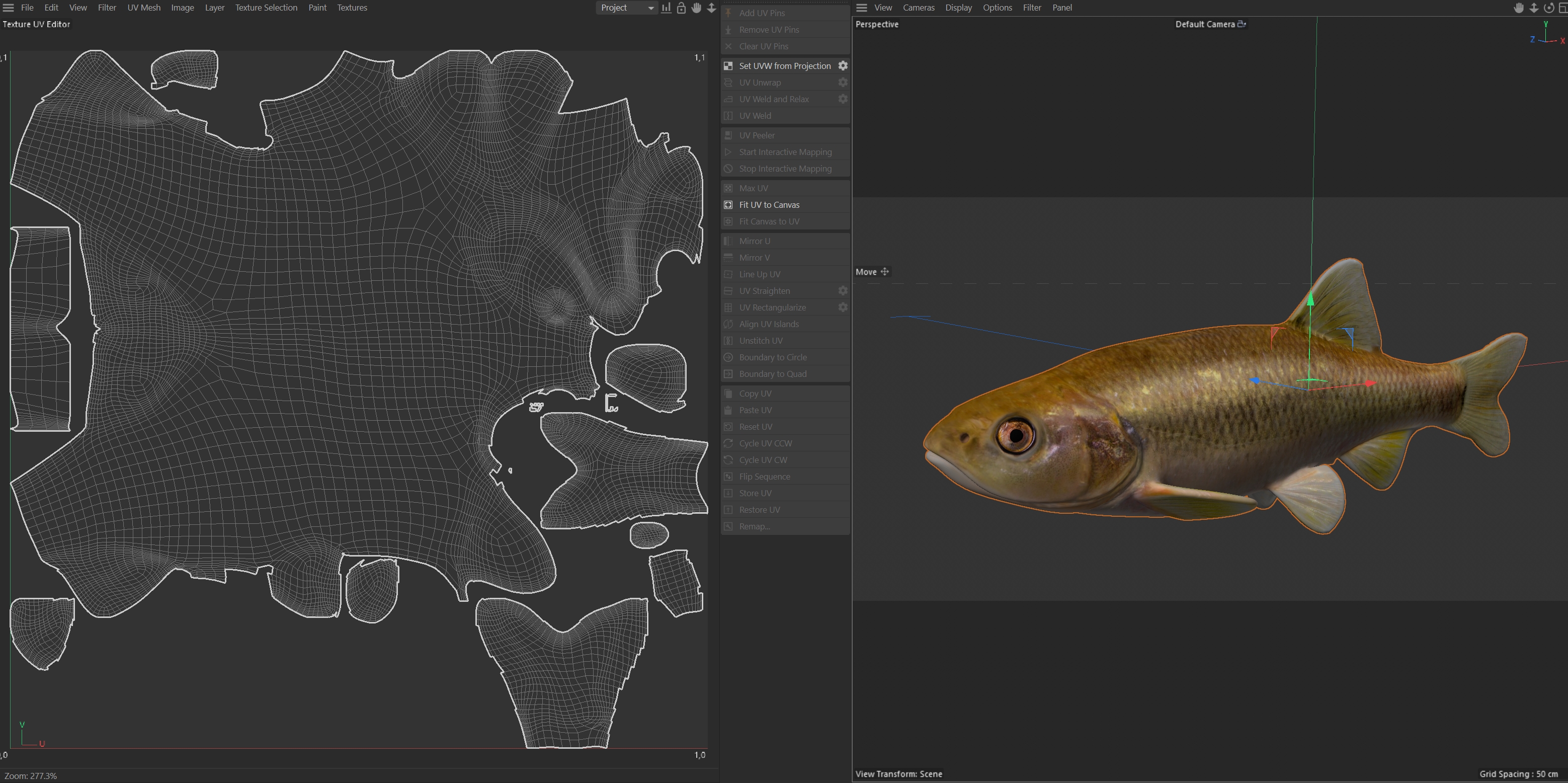Screen dimensions: 1568x783
Task: Open the Texture Selection menu
Action: 266,8
